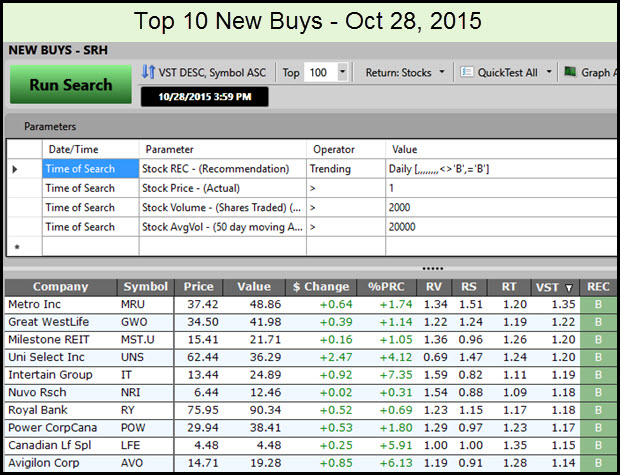The width and height of the screenshot is (620, 475).
Task: Sort by $ Change column header
Action: pyautogui.click(x=321, y=287)
